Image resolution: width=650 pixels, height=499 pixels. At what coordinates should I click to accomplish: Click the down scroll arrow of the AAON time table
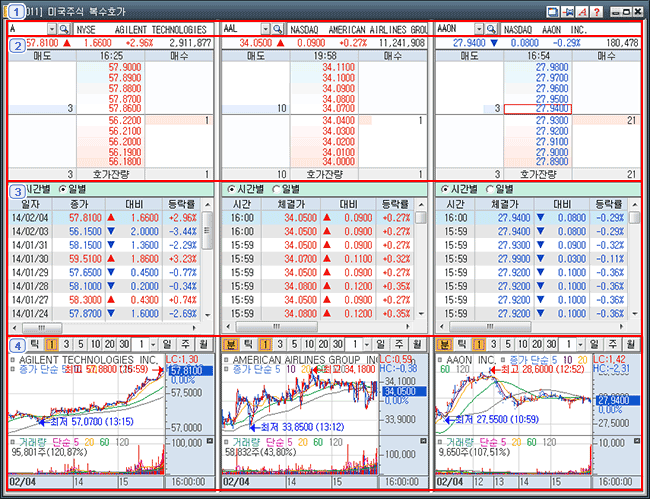pos(635,314)
